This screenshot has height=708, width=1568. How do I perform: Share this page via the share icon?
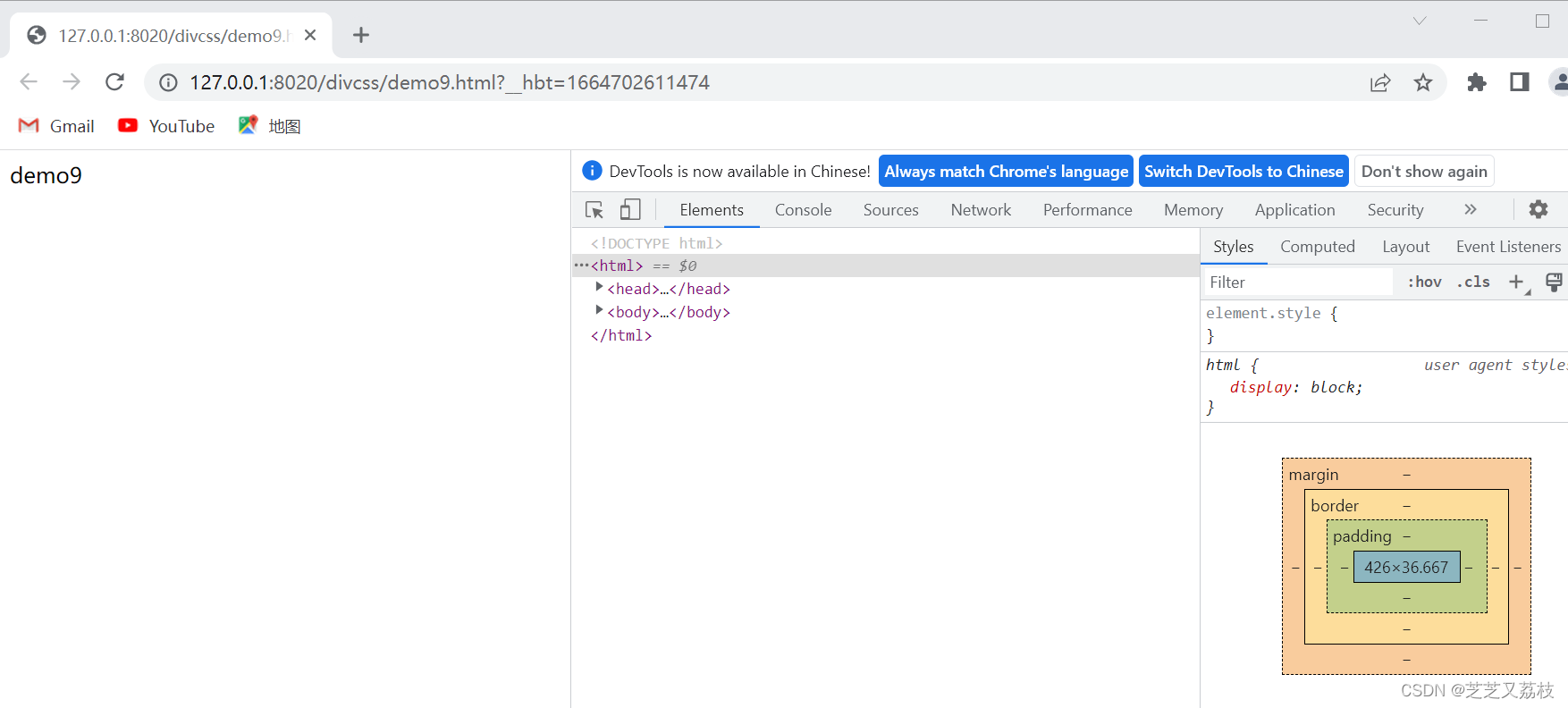[x=1380, y=82]
